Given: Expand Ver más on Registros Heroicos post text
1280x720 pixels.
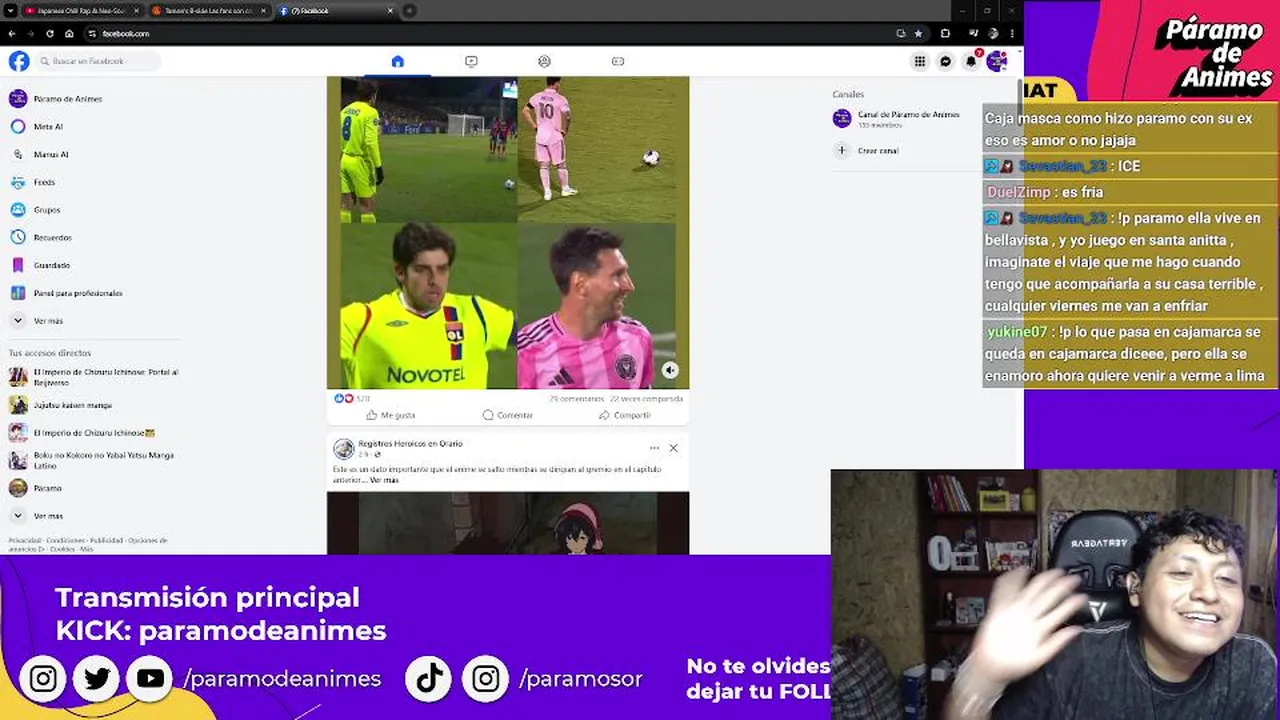Looking at the screenshot, I should pyautogui.click(x=384, y=480).
